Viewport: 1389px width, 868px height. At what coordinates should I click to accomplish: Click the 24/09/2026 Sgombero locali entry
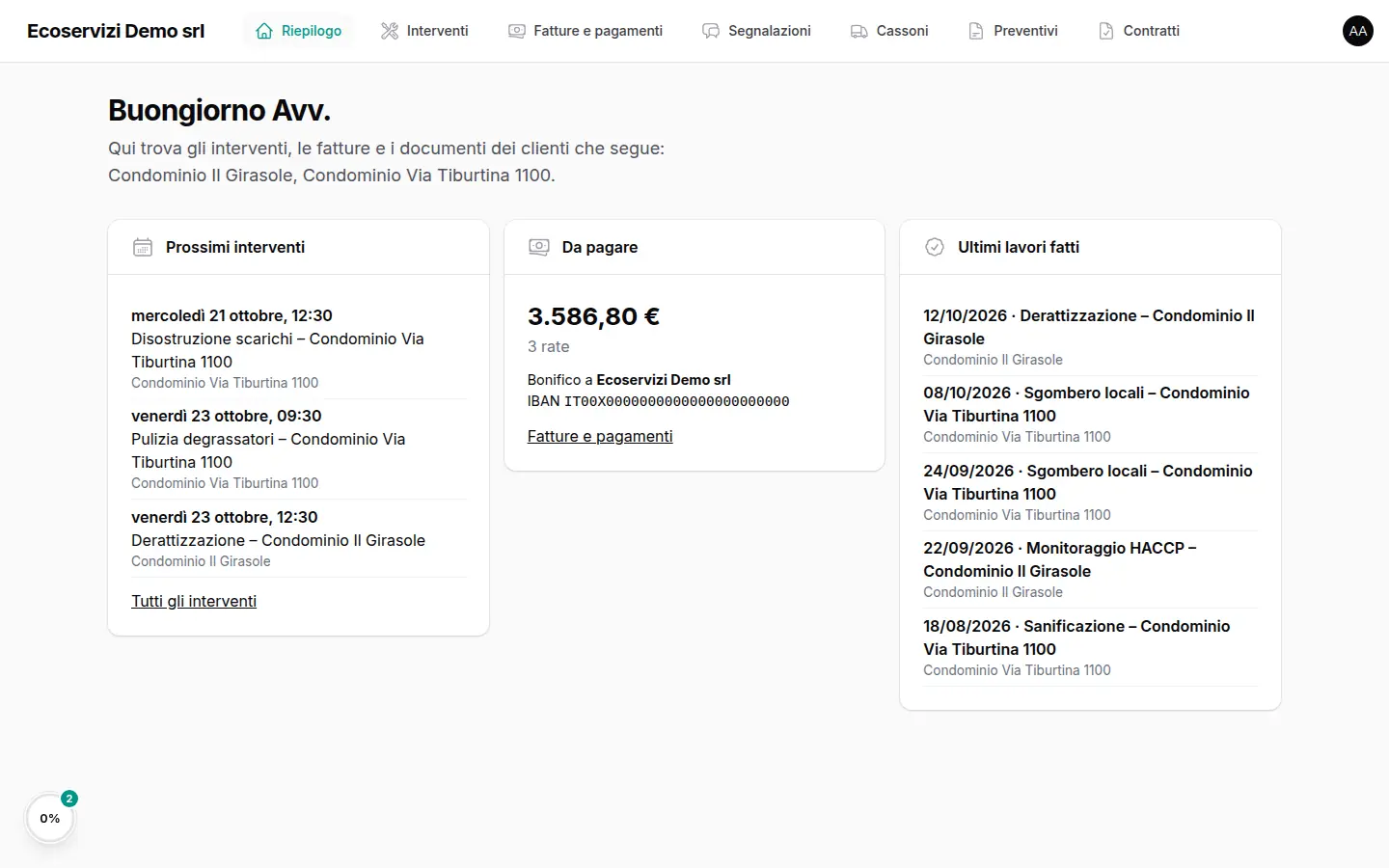(x=1090, y=492)
